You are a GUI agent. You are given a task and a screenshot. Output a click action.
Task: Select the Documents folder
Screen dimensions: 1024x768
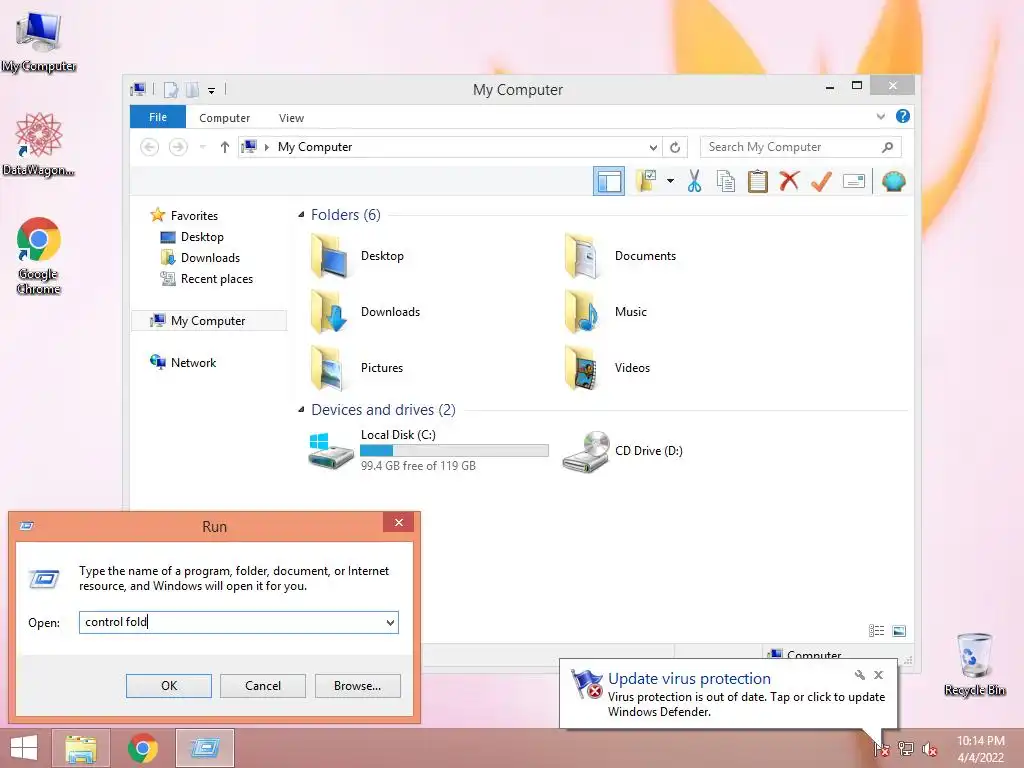pos(622,256)
